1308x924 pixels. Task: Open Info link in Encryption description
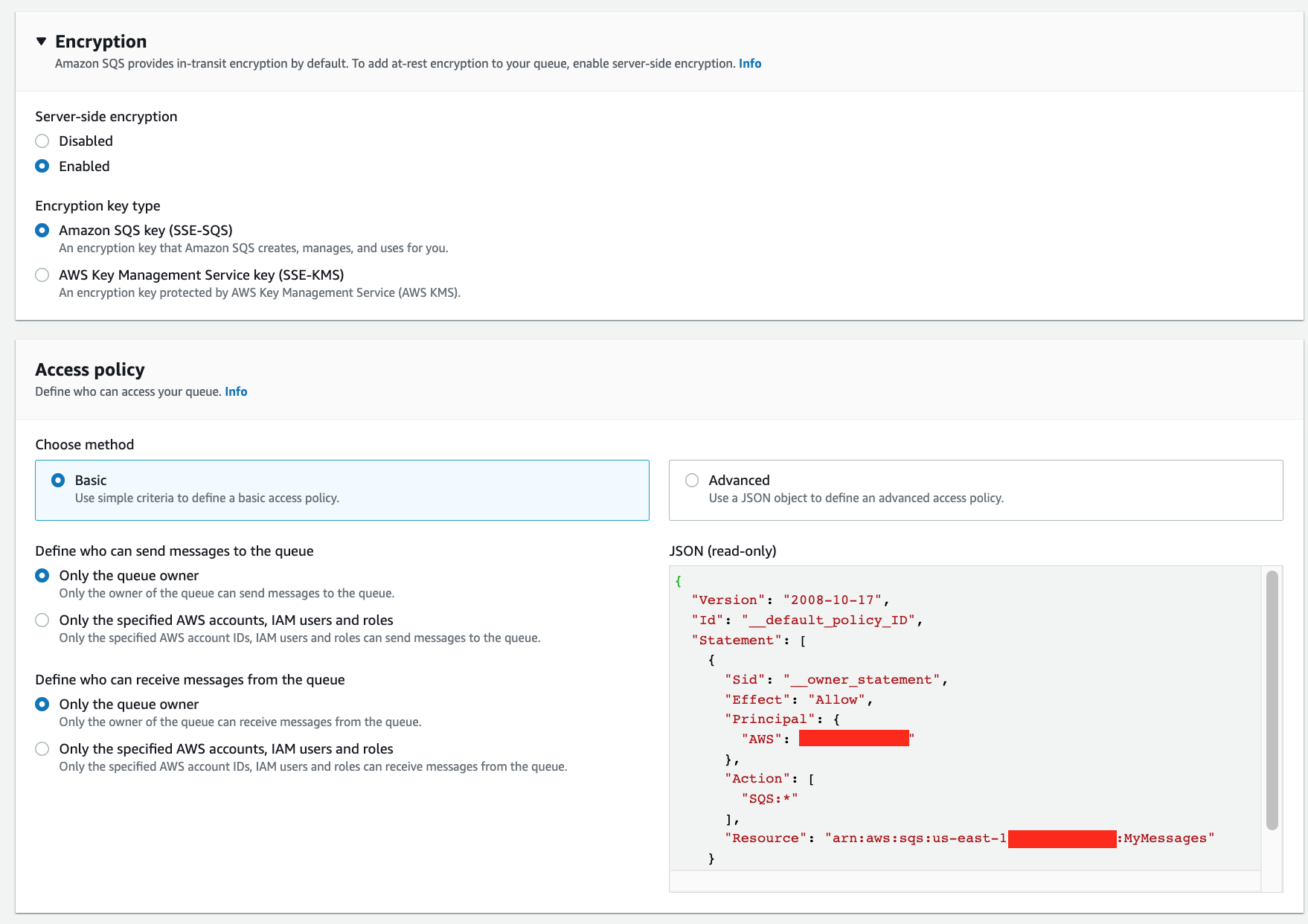tap(750, 64)
